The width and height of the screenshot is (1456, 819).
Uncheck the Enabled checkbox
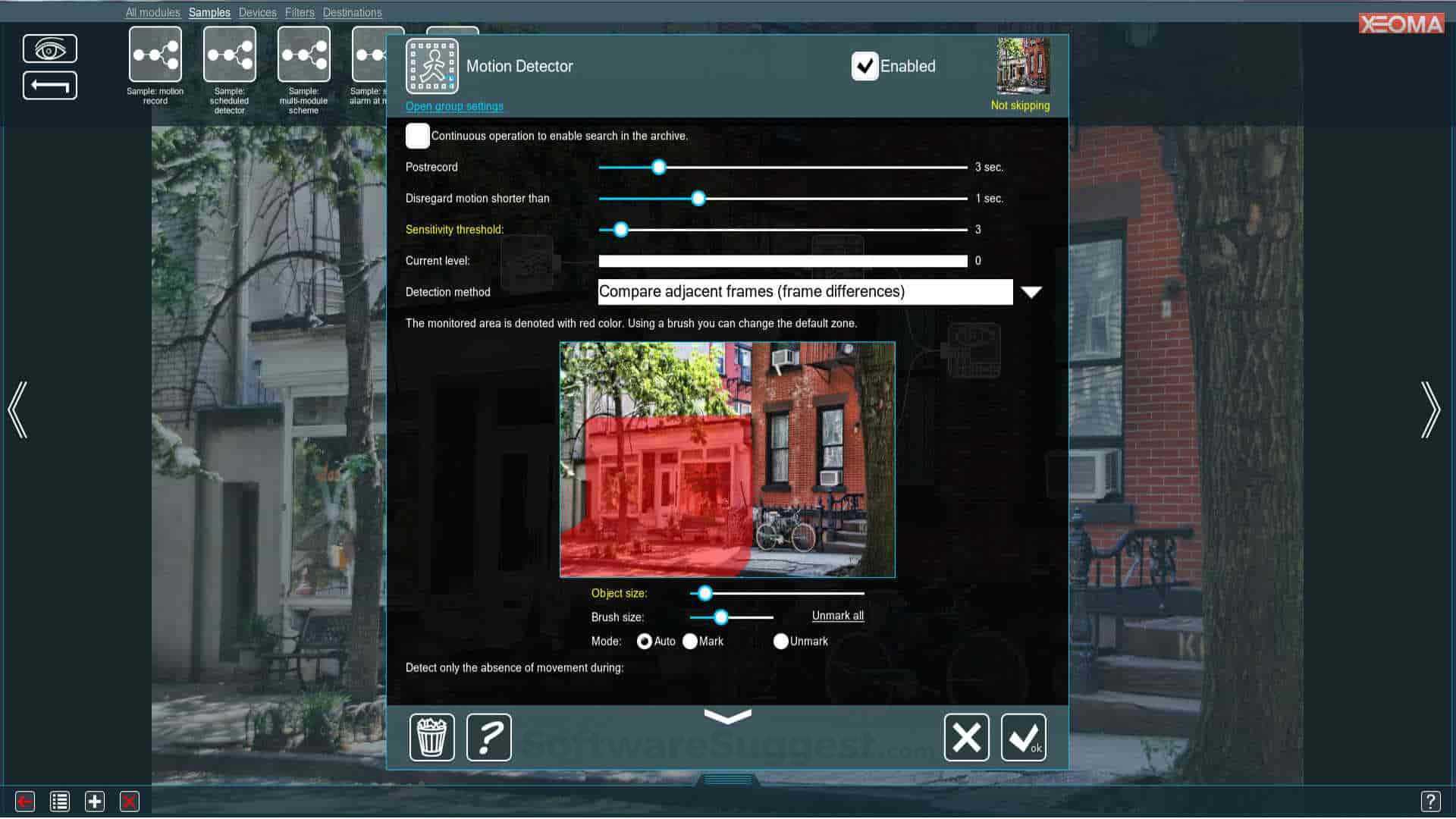tap(865, 66)
